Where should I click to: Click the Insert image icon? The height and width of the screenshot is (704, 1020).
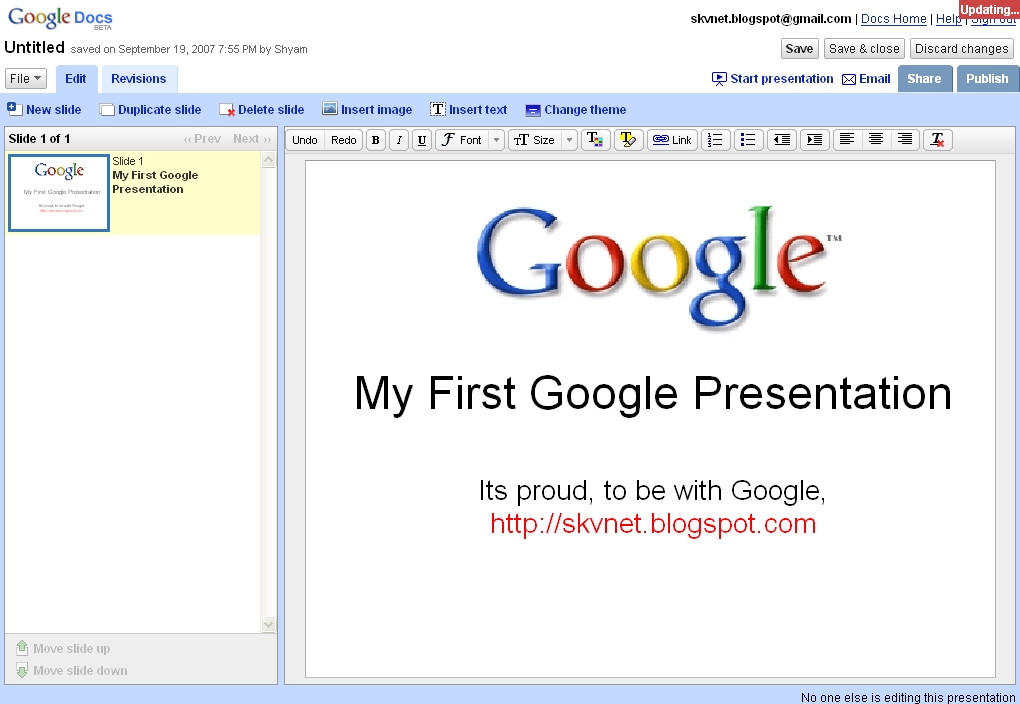pos(330,109)
